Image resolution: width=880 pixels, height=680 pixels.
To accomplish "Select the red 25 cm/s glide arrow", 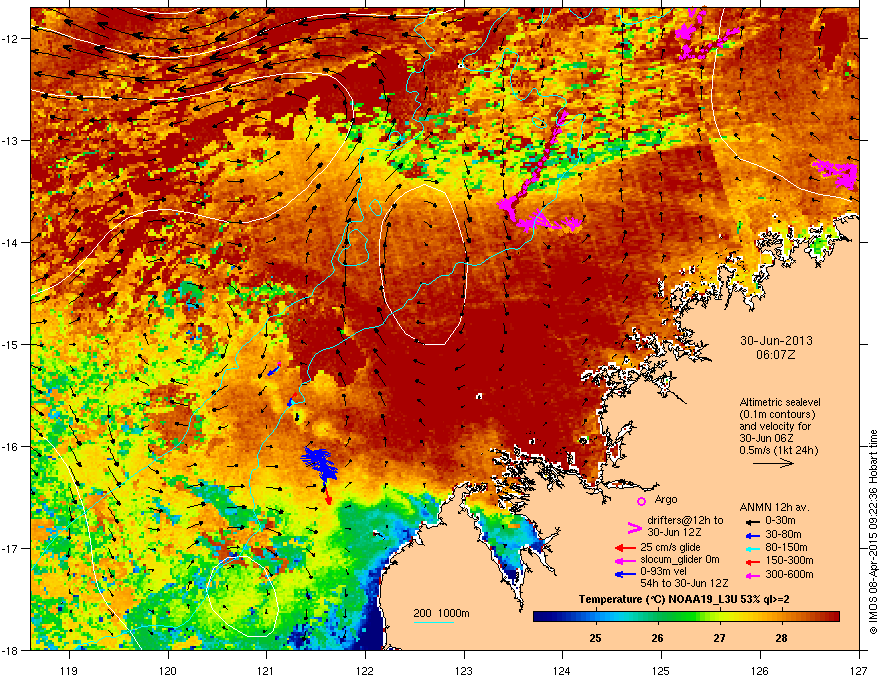I will point(625,548).
